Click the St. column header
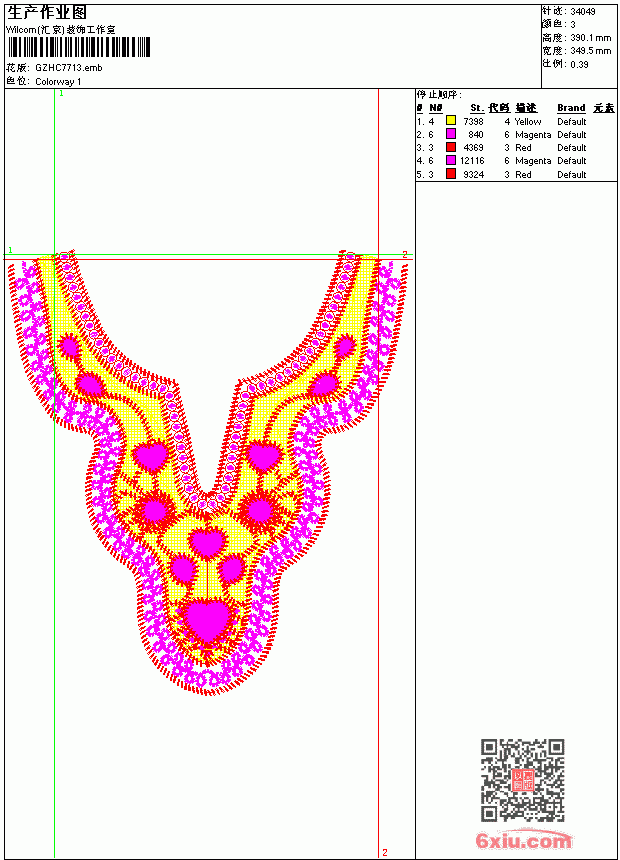Viewport: 620px width, 860px height. (477, 108)
